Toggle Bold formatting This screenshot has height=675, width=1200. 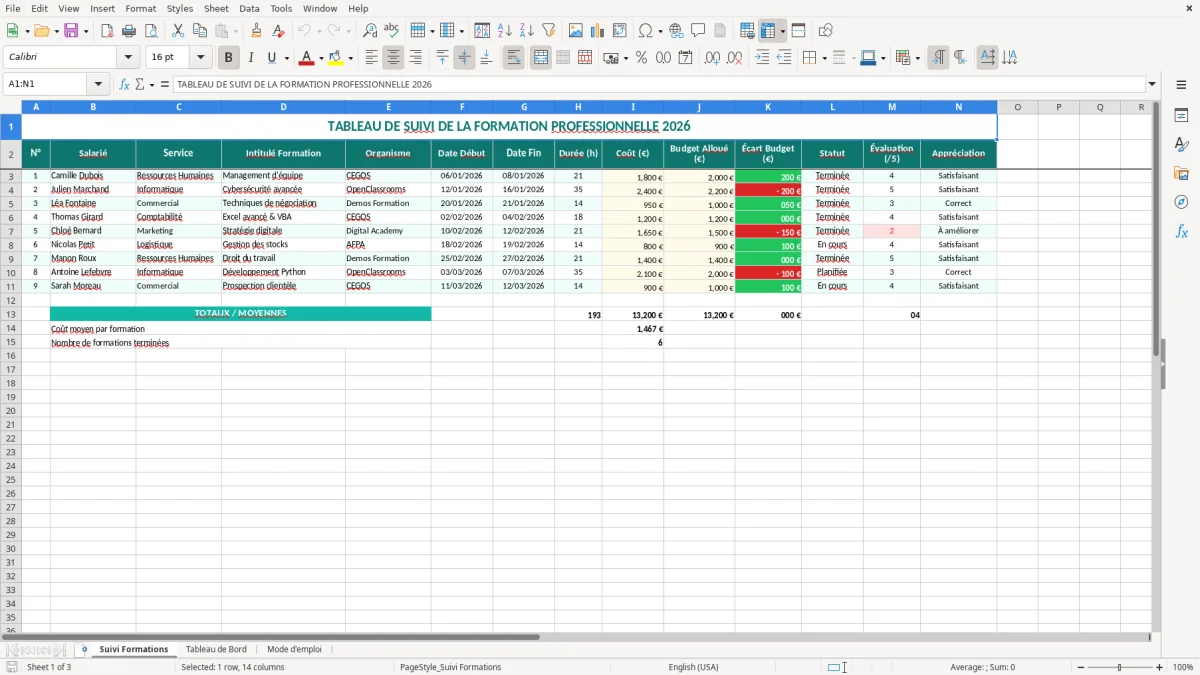(228, 58)
